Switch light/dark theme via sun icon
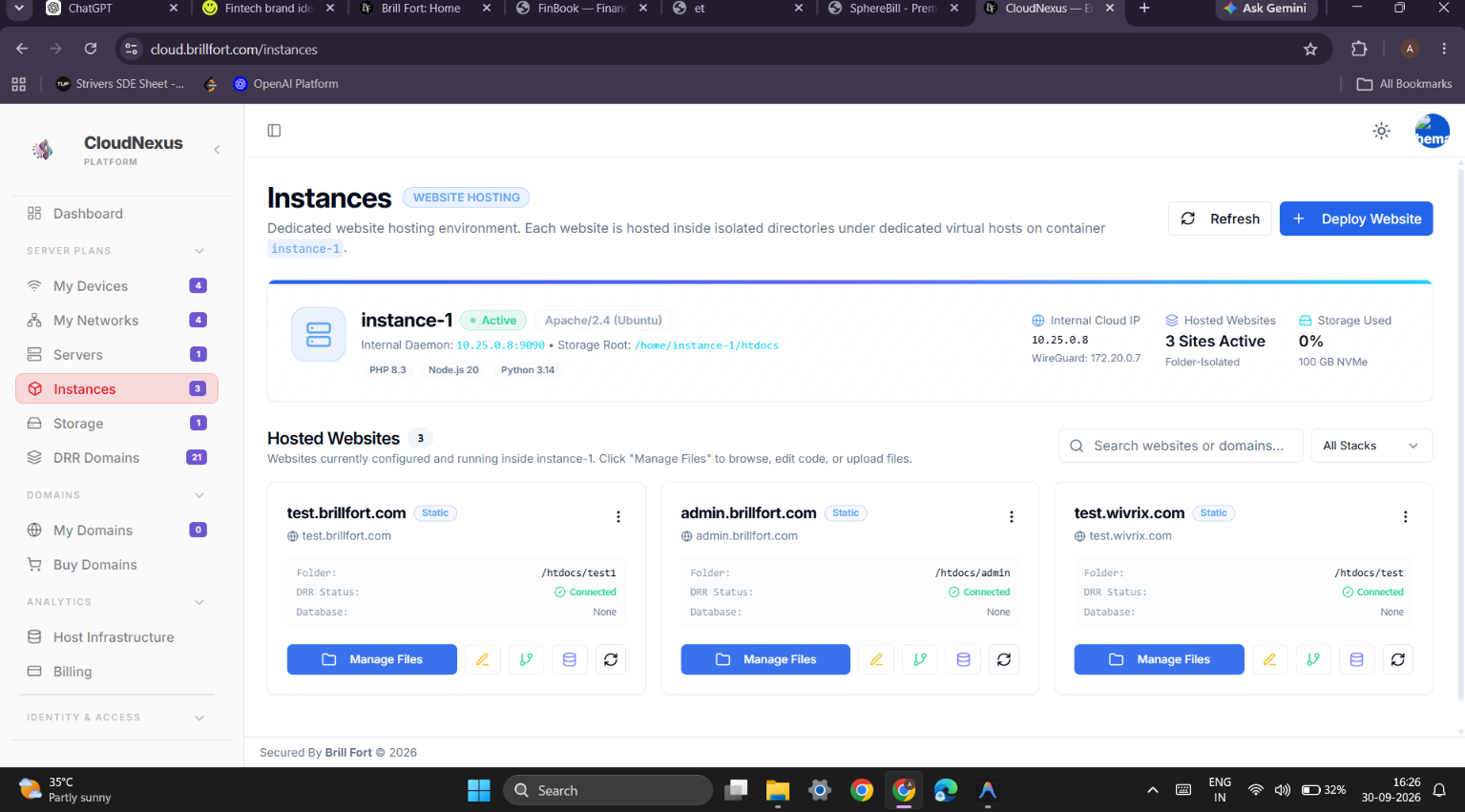The height and width of the screenshot is (812, 1465). point(1381,131)
